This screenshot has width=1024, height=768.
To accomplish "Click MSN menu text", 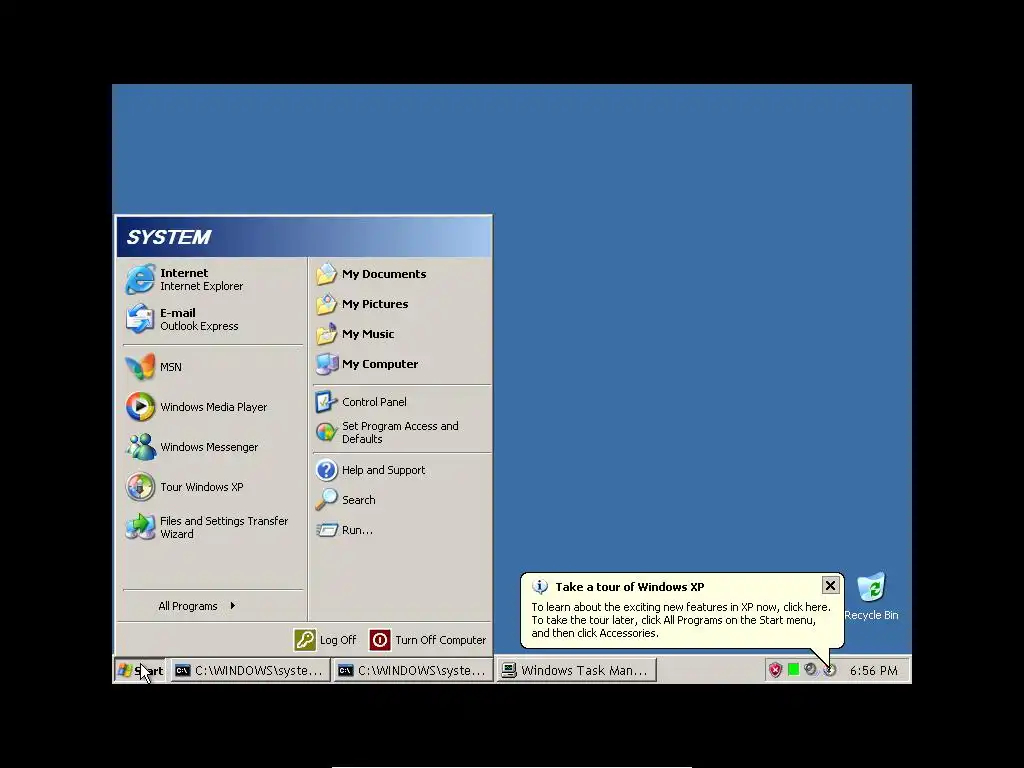I will [170, 367].
